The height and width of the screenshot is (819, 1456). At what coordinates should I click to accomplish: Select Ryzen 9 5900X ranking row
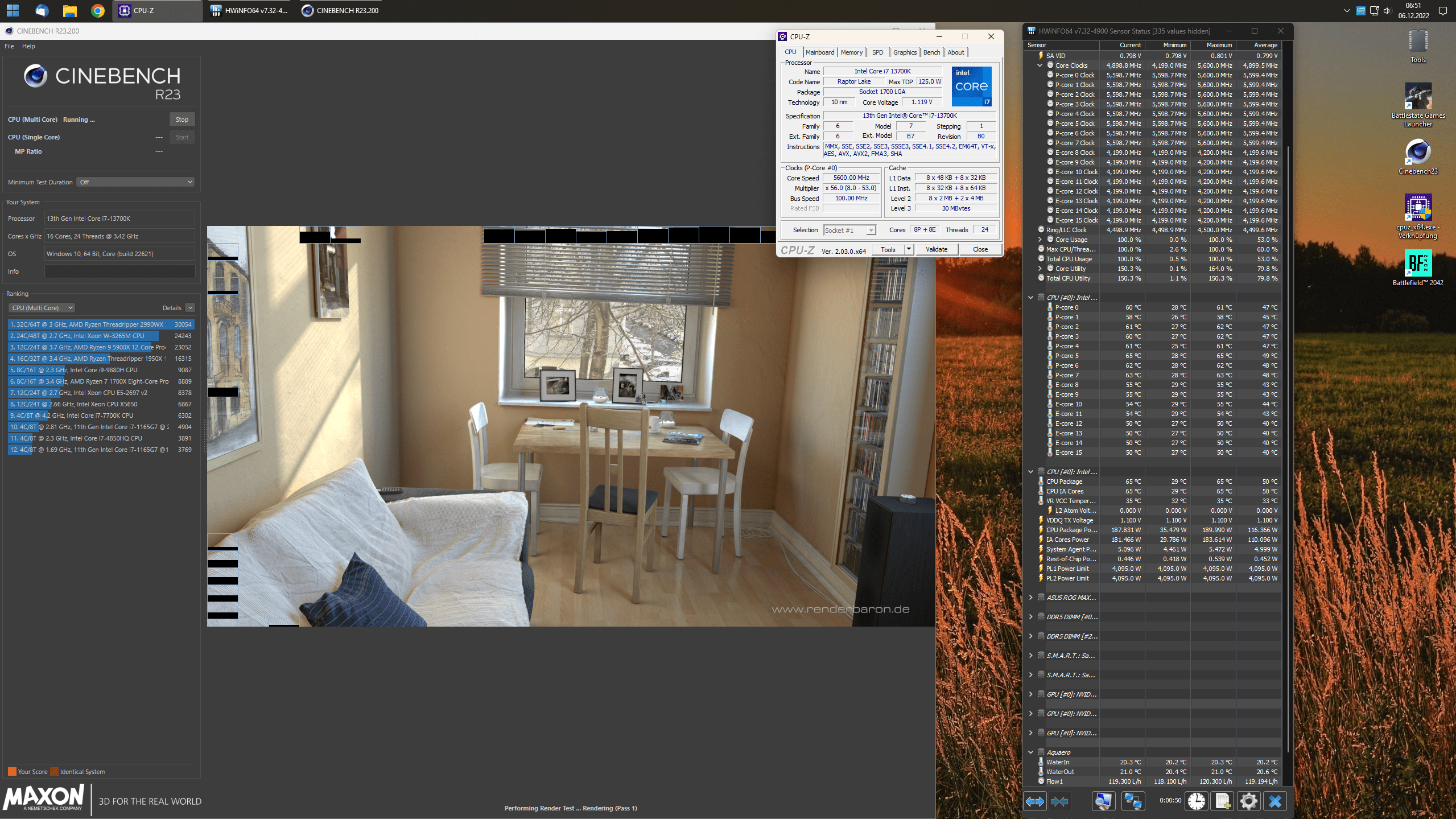click(101, 347)
